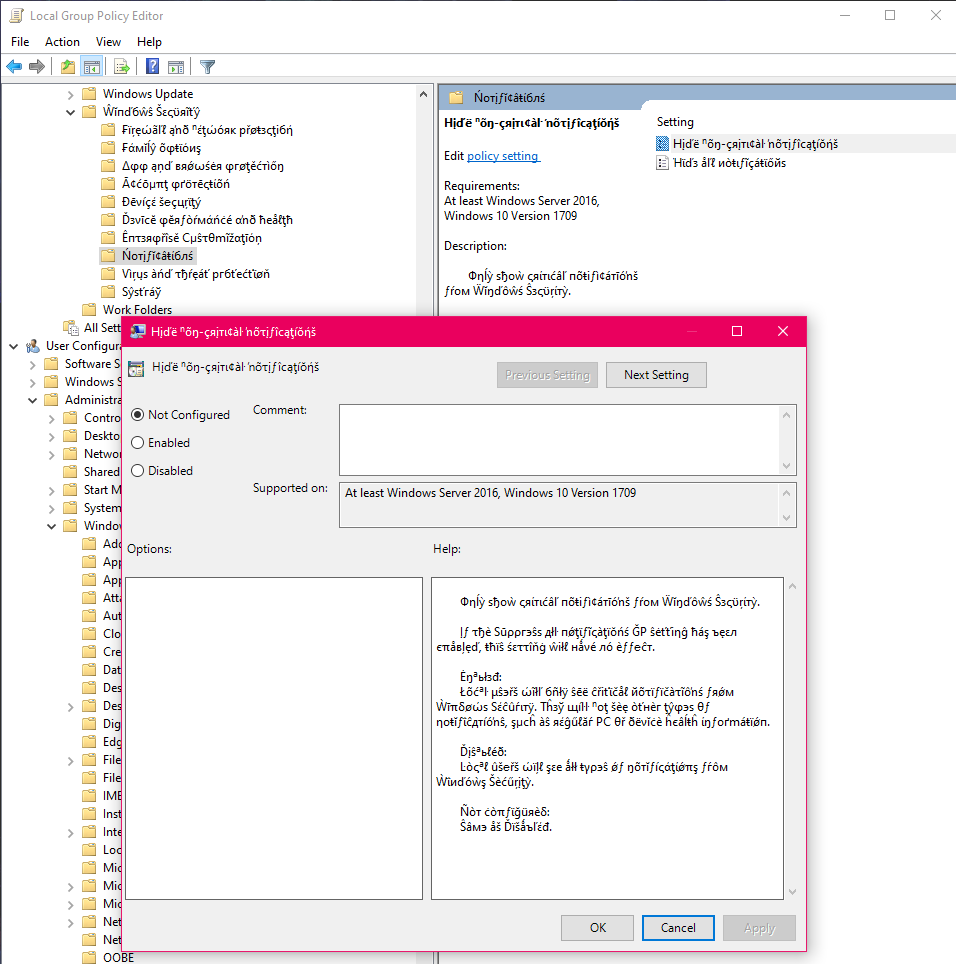
Task: Select the Not Configured radio button
Action: (138, 415)
